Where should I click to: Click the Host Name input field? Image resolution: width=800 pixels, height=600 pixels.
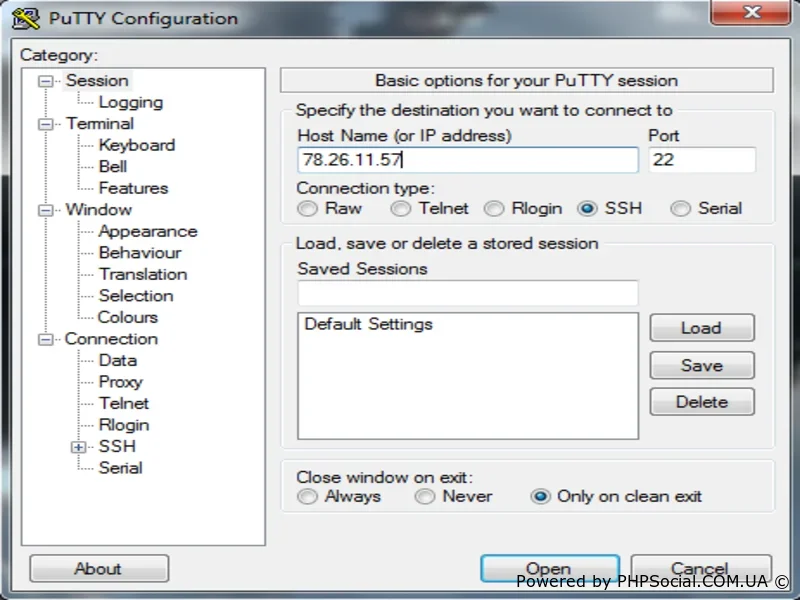click(467, 160)
